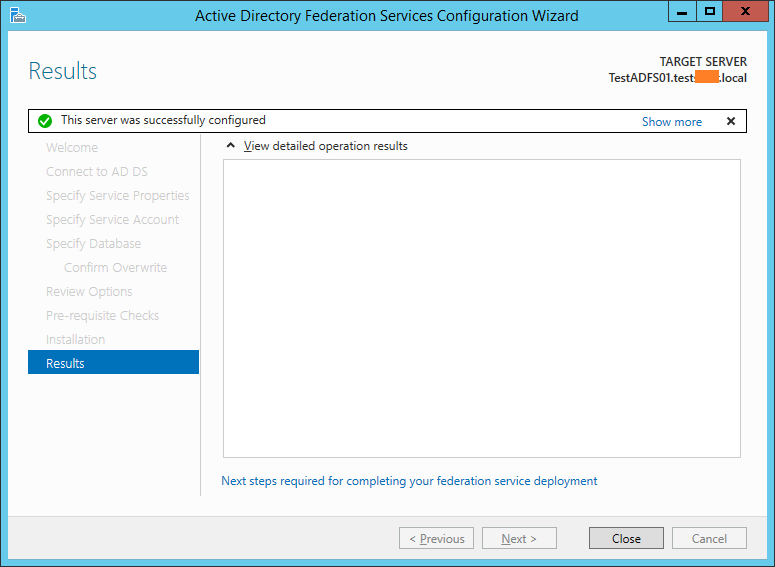
Task: Click the Next button
Action: coord(518,538)
